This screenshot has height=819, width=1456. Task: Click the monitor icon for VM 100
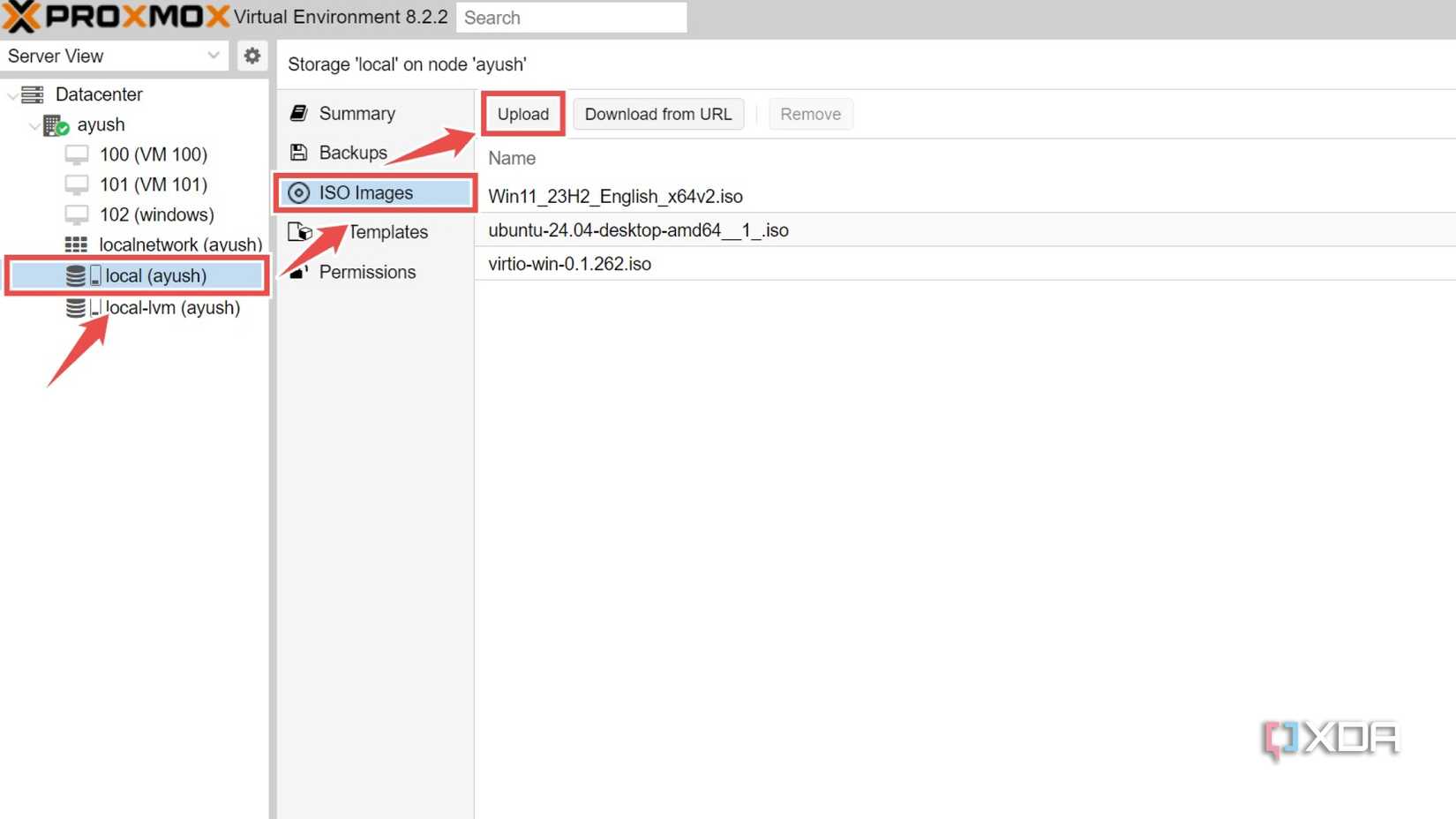pos(77,155)
